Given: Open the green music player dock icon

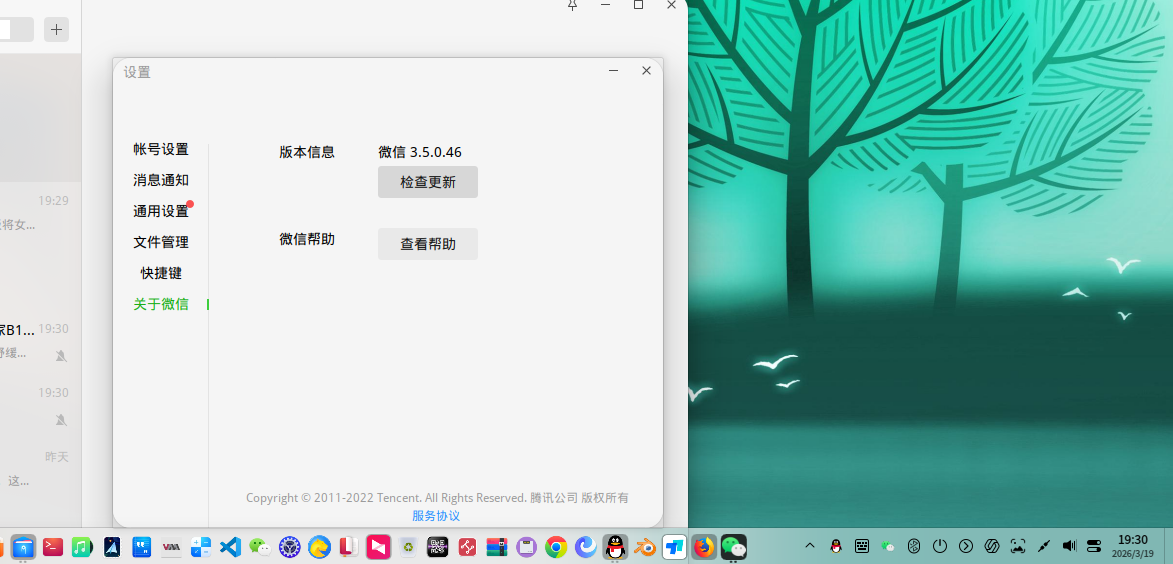Looking at the screenshot, I should click(x=82, y=548).
